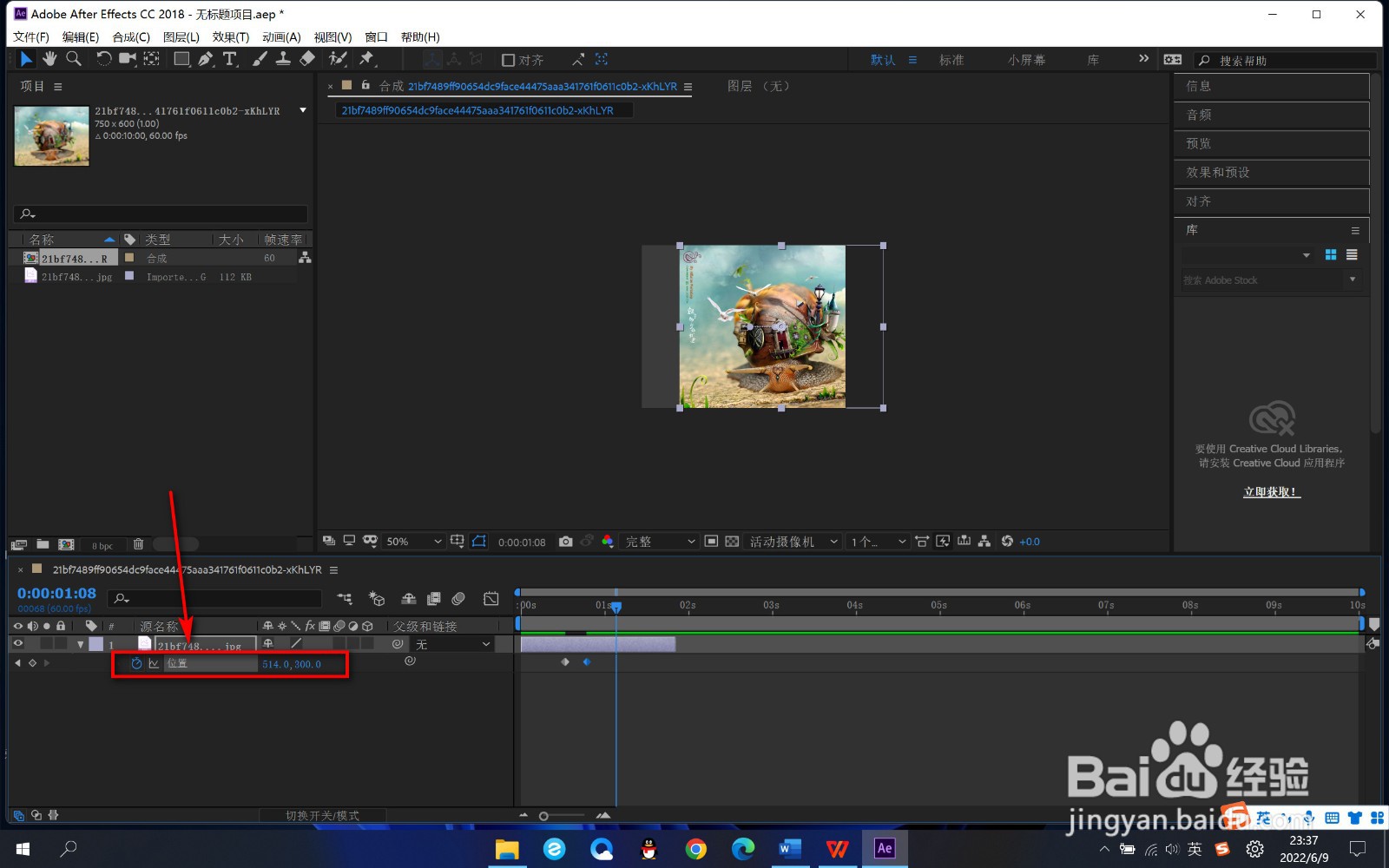Select the Hand tool
This screenshot has width=1389, height=868.
click(x=49, y=58)
